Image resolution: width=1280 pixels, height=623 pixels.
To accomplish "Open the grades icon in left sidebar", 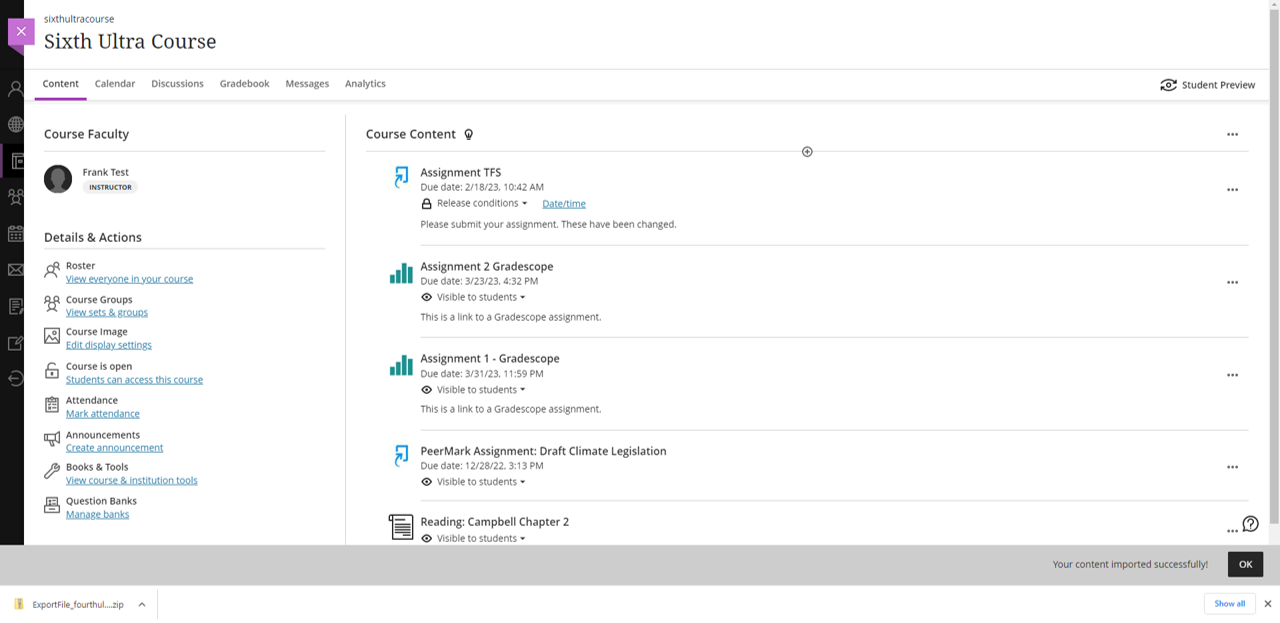I will [15, 306].
